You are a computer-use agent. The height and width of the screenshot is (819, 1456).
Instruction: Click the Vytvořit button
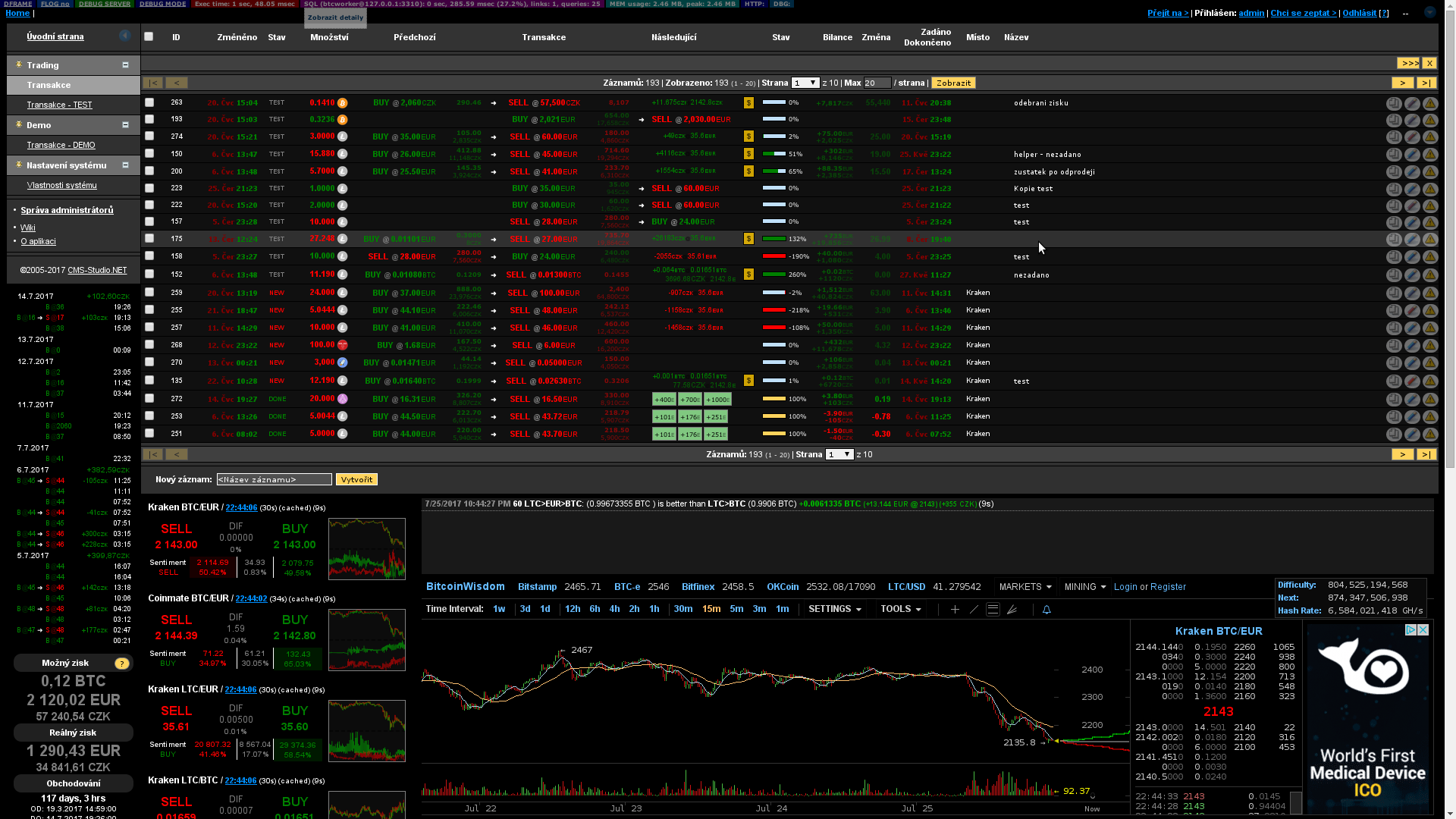tap(356, 479)
